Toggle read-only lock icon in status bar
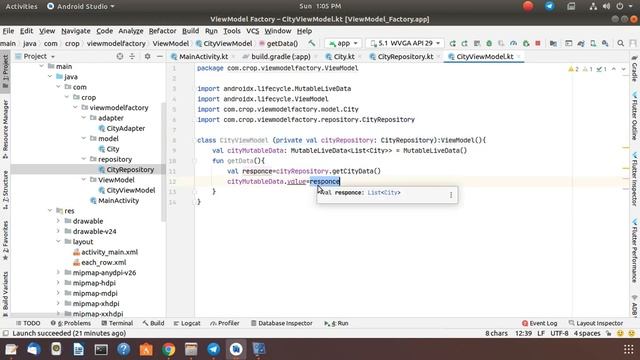Viewport: 640px width, 360px height. (x=609, y=333)
